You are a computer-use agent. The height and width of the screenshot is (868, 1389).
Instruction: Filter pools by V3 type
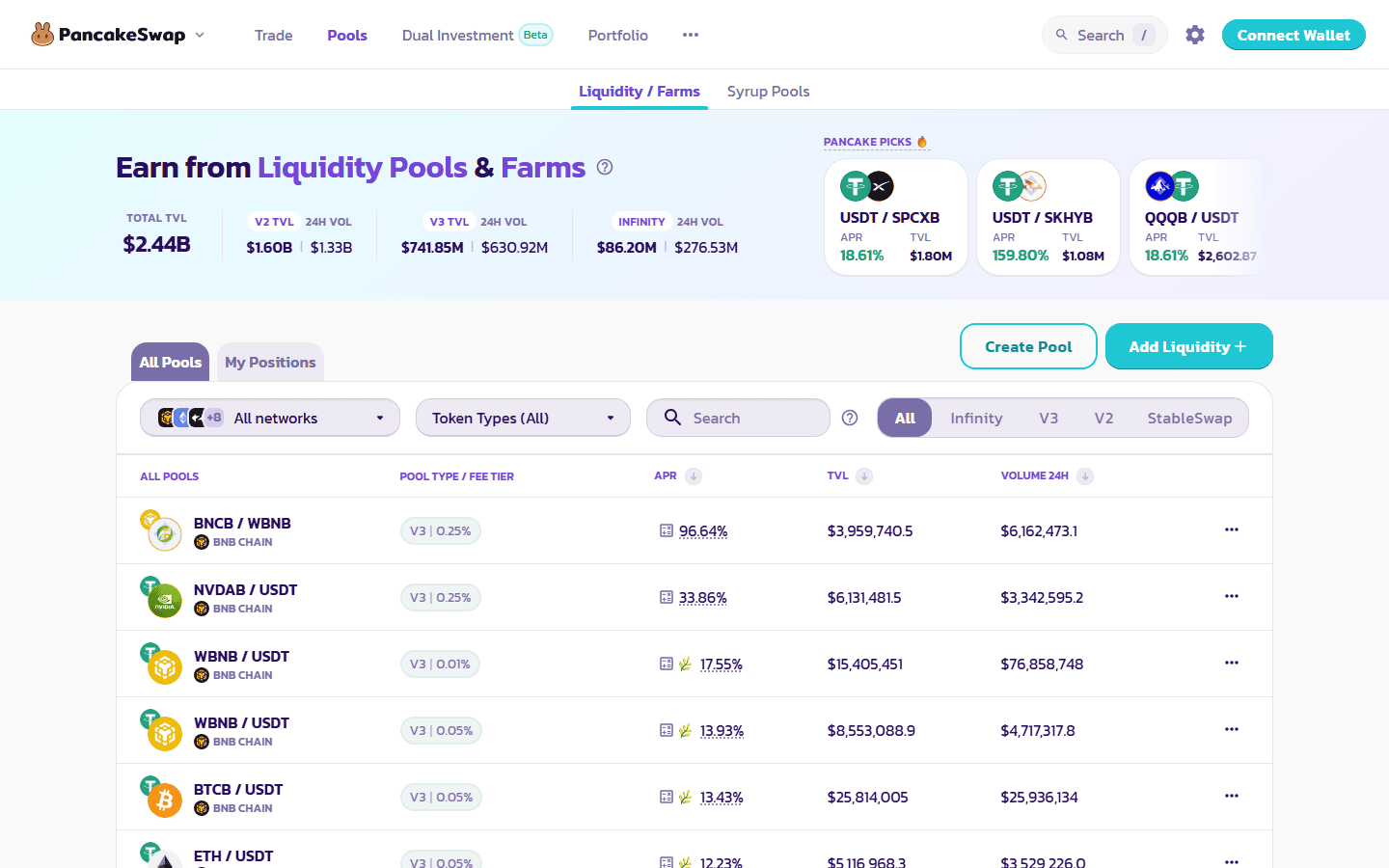point(1049,418)
